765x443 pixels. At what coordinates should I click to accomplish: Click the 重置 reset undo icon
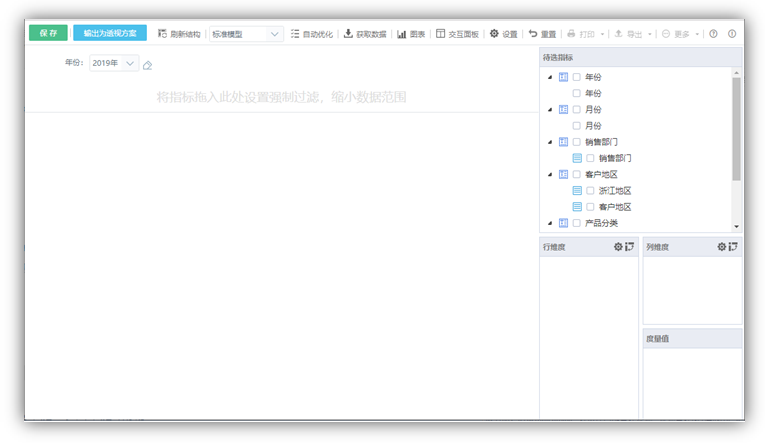pyautogui.click(x=533, y=34)
